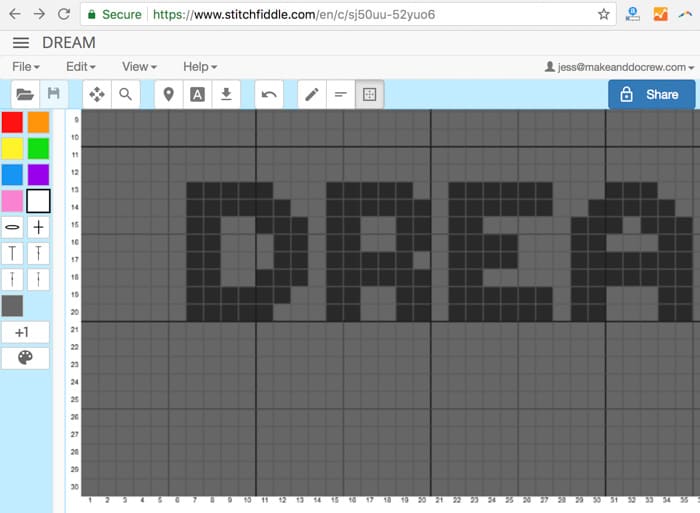Reload the page with refresh icon
This screenshot has height=513, width=700.
tap(64, 14)
